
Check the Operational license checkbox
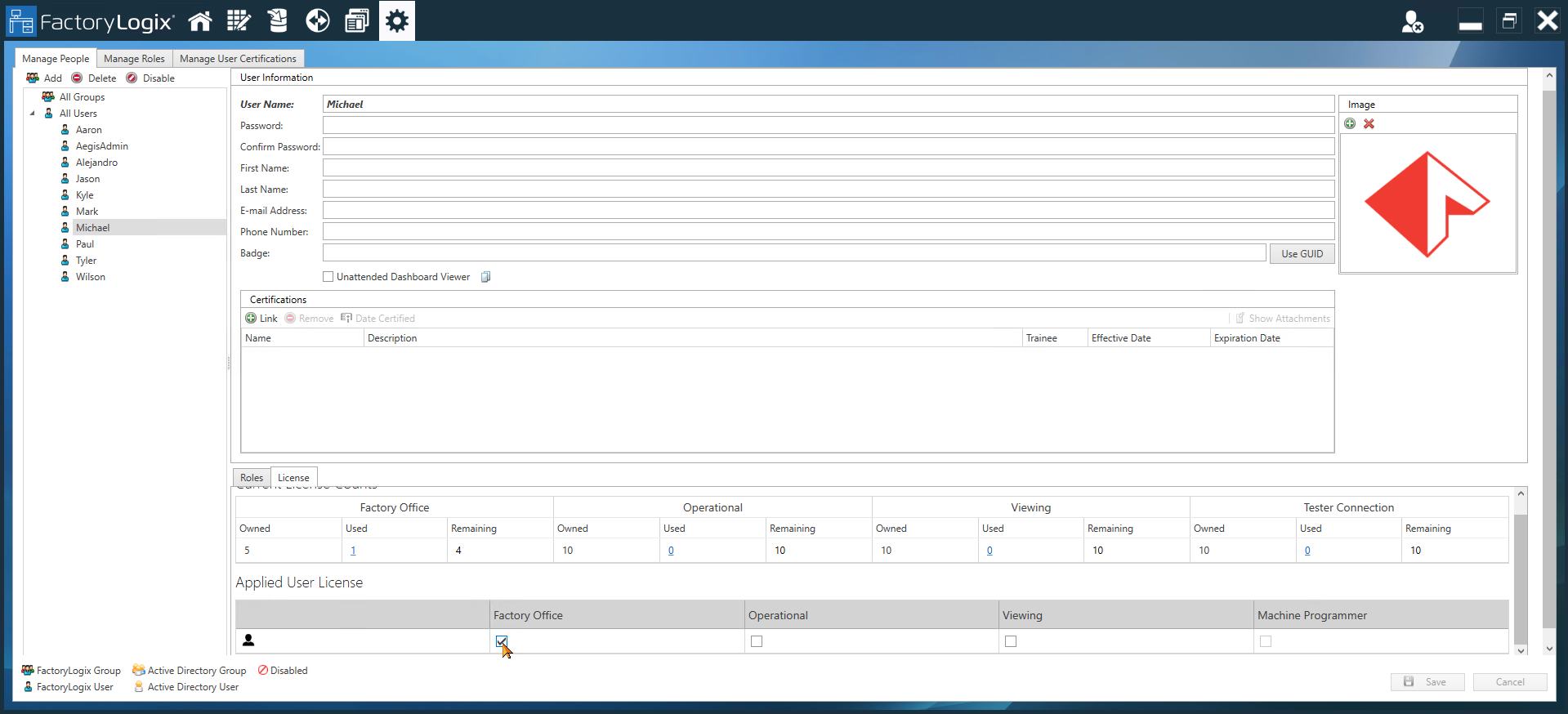[x=757, y=641]
